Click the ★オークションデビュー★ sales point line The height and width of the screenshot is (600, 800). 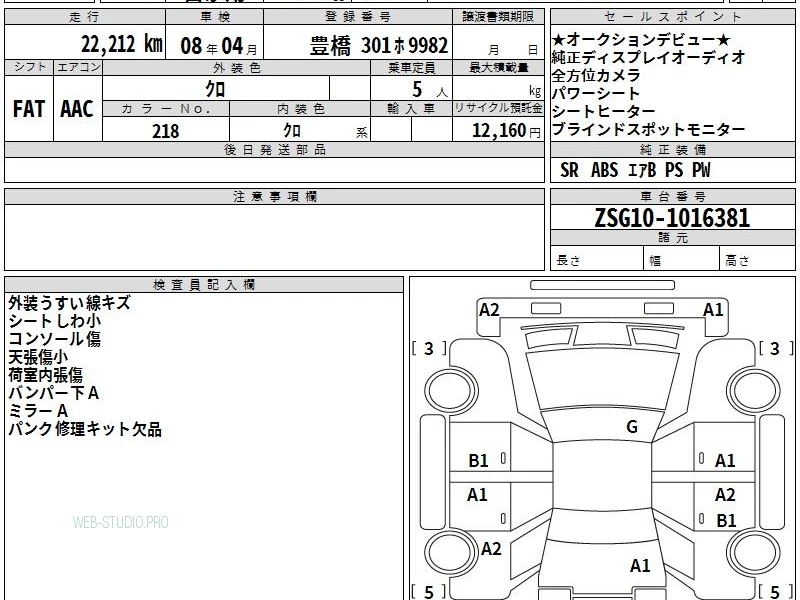click(641, 39)
